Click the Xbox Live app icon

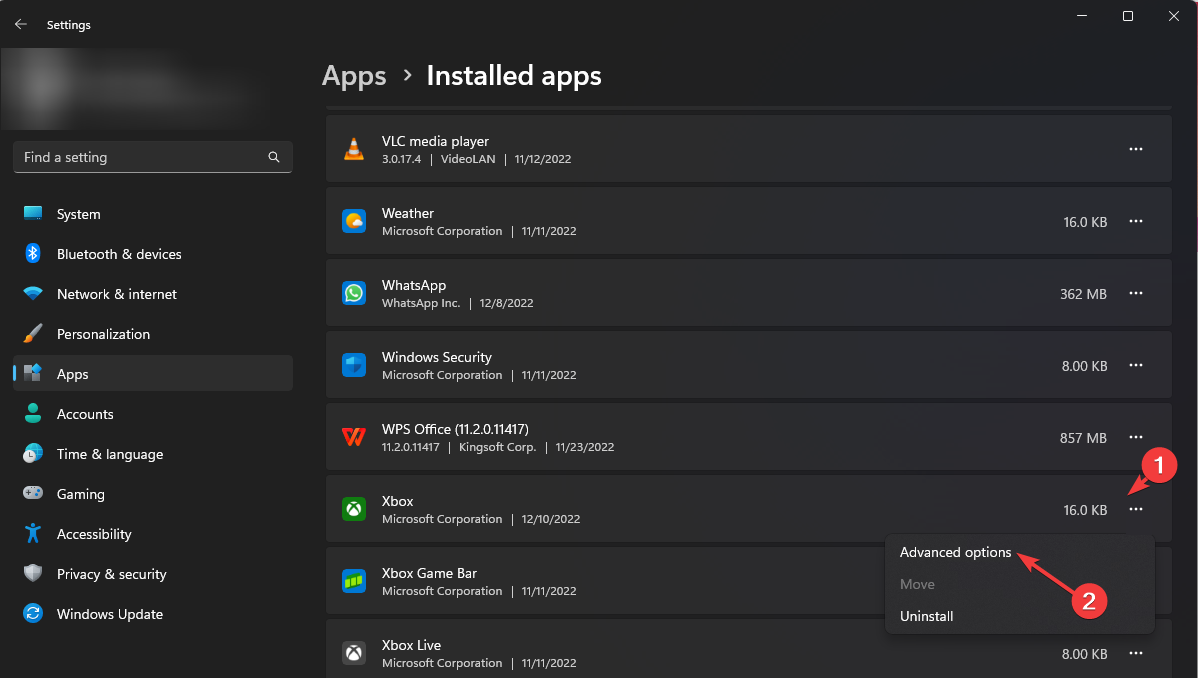[354, 653]
